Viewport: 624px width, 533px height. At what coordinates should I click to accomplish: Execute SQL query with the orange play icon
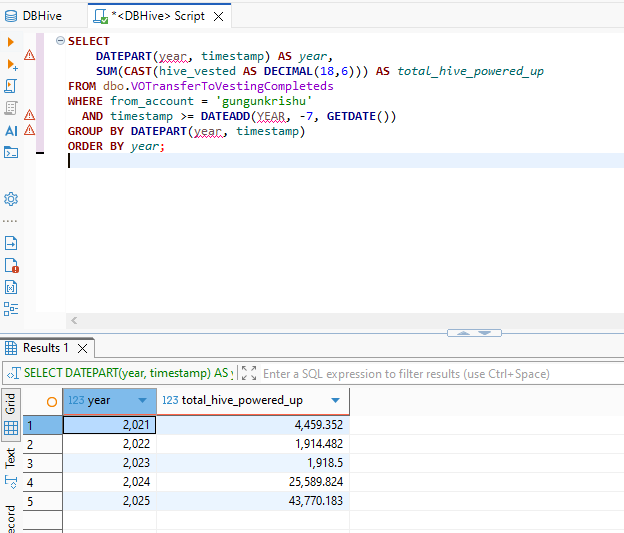pos(11,42)
